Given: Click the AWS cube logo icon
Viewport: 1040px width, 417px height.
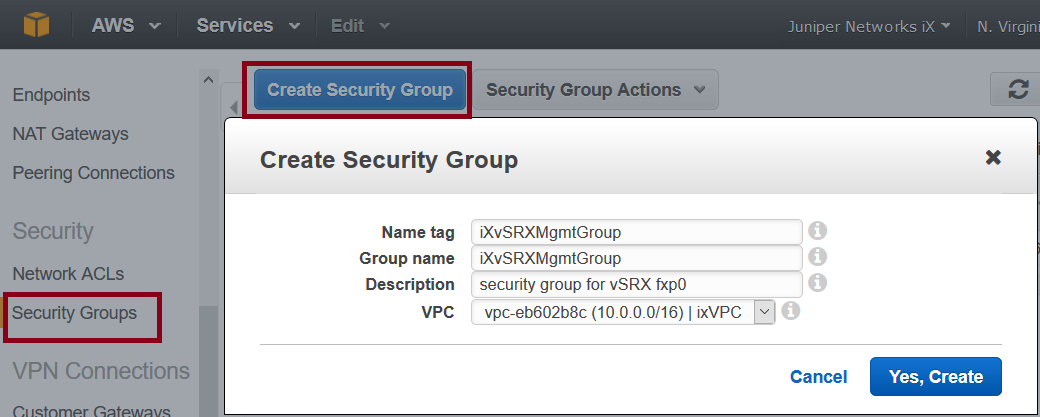Looking at the screenshot, I should pos(37,25).
